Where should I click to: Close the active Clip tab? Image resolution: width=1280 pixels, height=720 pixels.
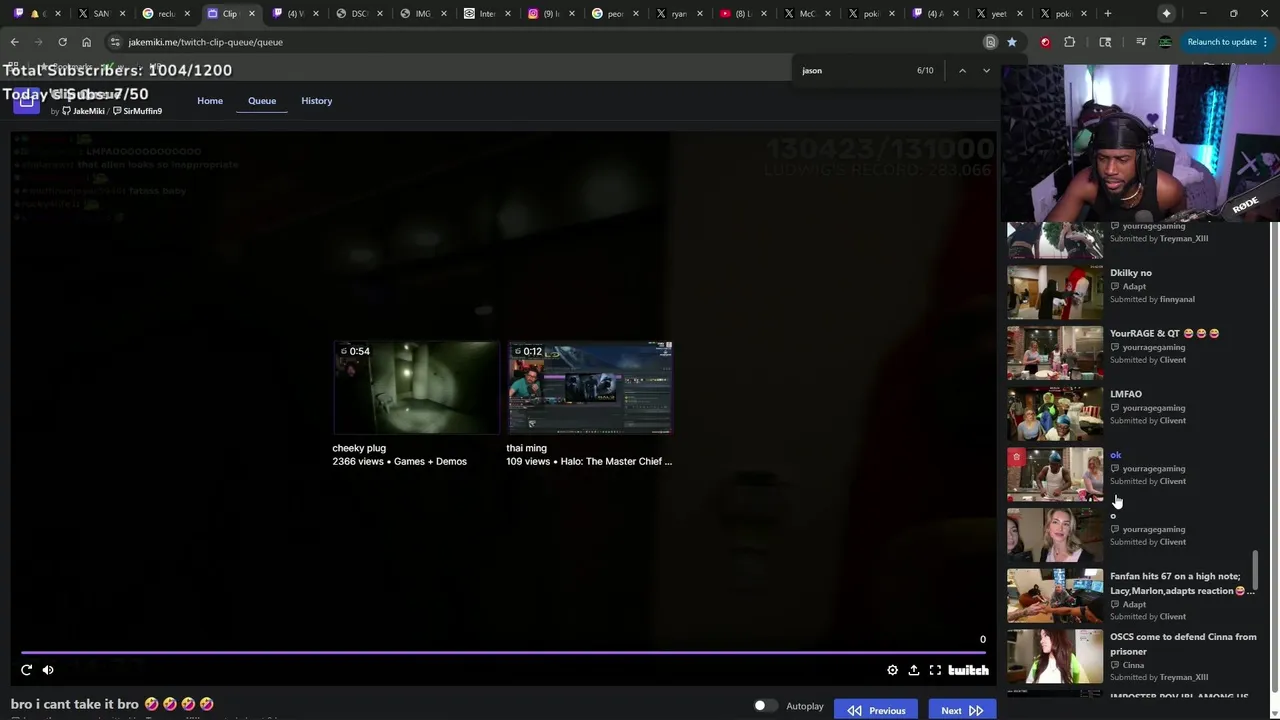click(252, 14)
